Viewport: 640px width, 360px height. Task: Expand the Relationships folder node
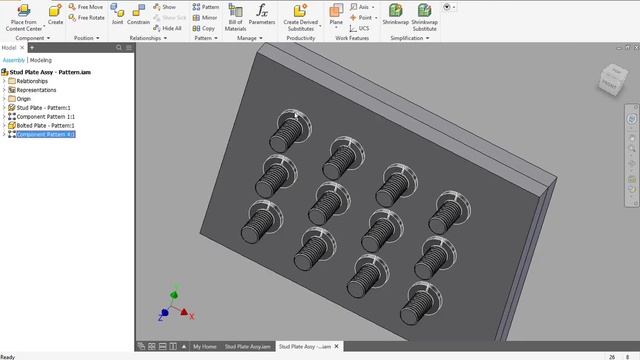(x=4, y=81)
